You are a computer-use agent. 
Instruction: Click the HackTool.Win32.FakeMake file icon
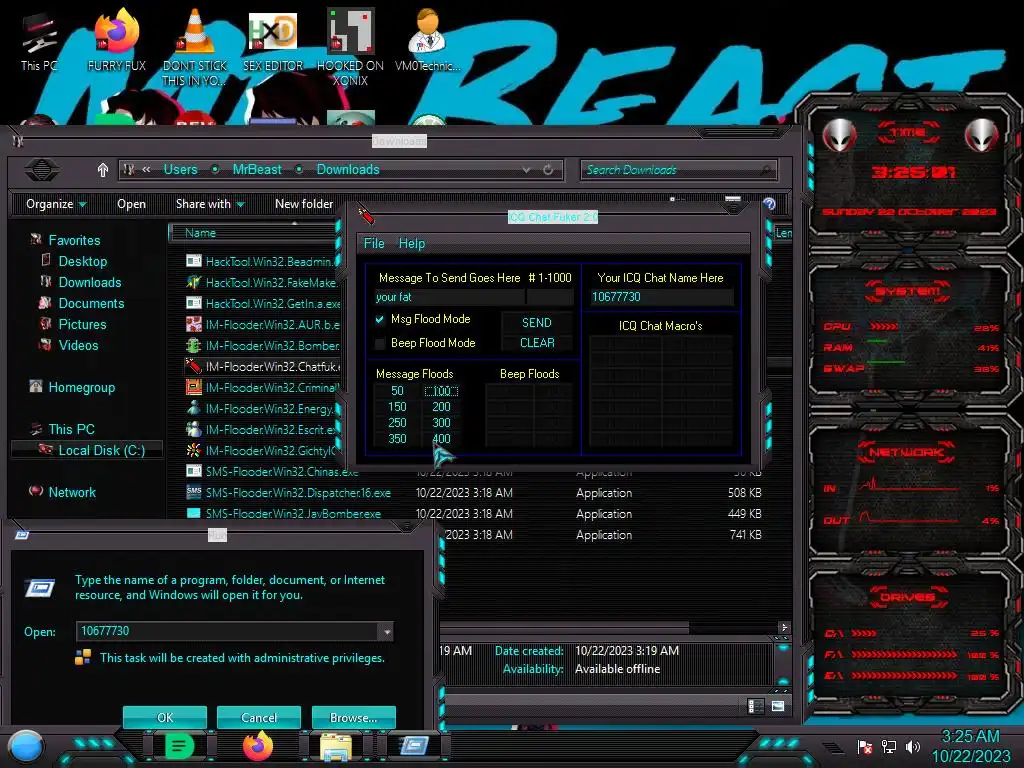pos(193,282)
